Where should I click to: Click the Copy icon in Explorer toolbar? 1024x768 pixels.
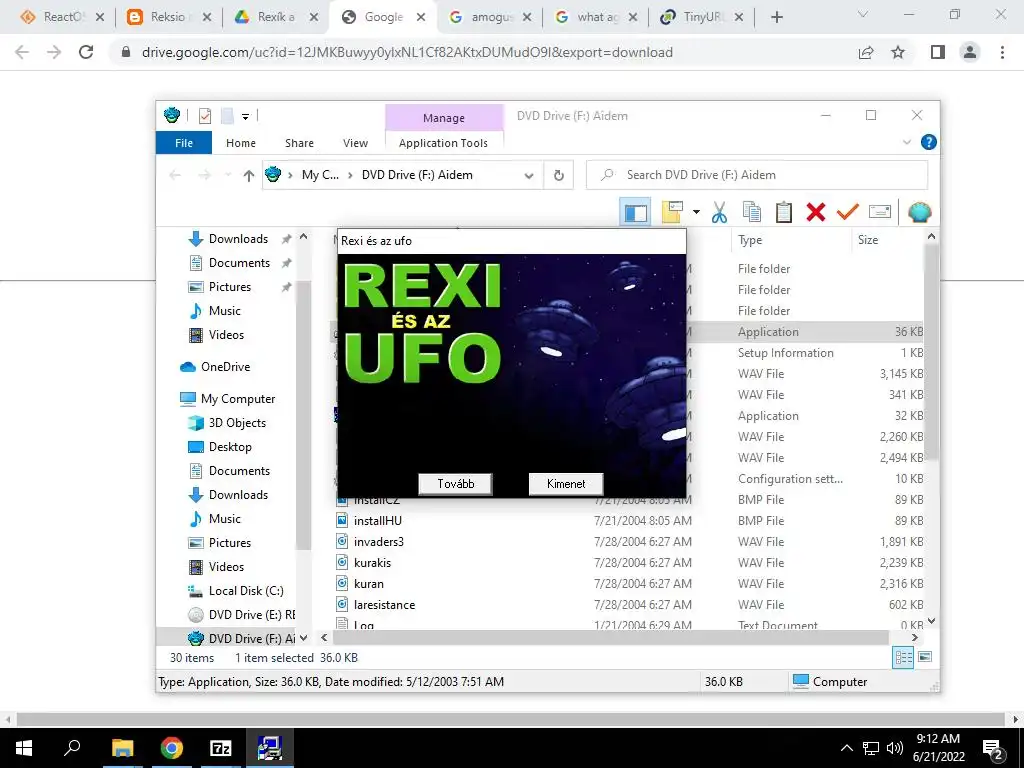[752, 212]
